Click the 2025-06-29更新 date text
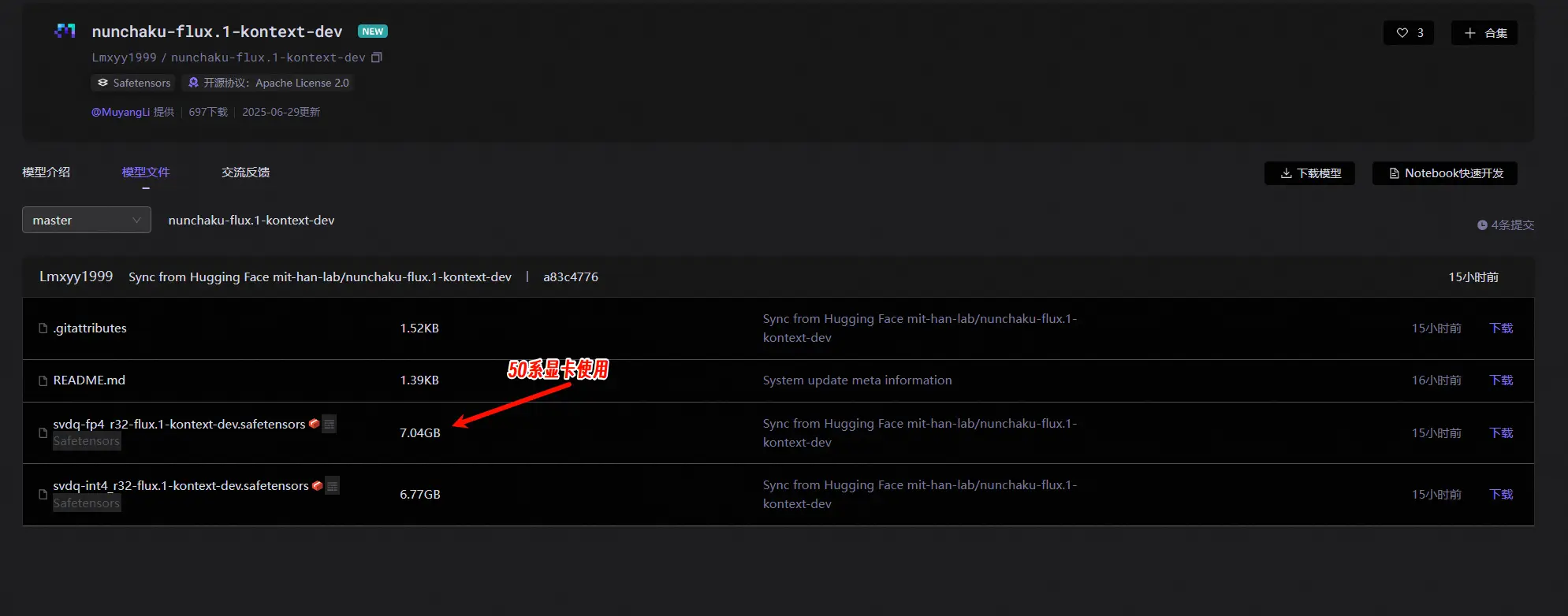 pos(281,112)
